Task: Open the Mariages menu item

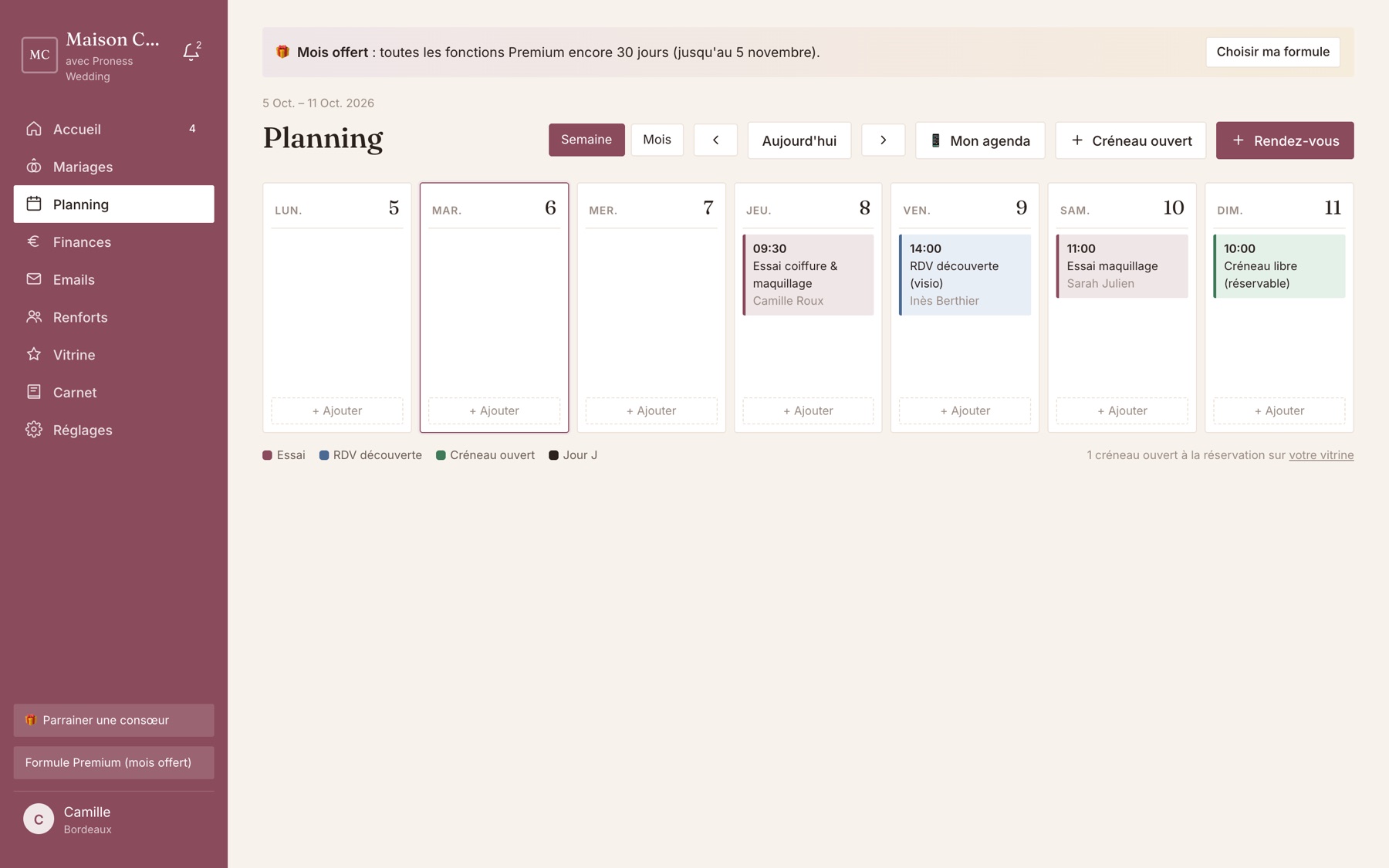Action: 114,167
